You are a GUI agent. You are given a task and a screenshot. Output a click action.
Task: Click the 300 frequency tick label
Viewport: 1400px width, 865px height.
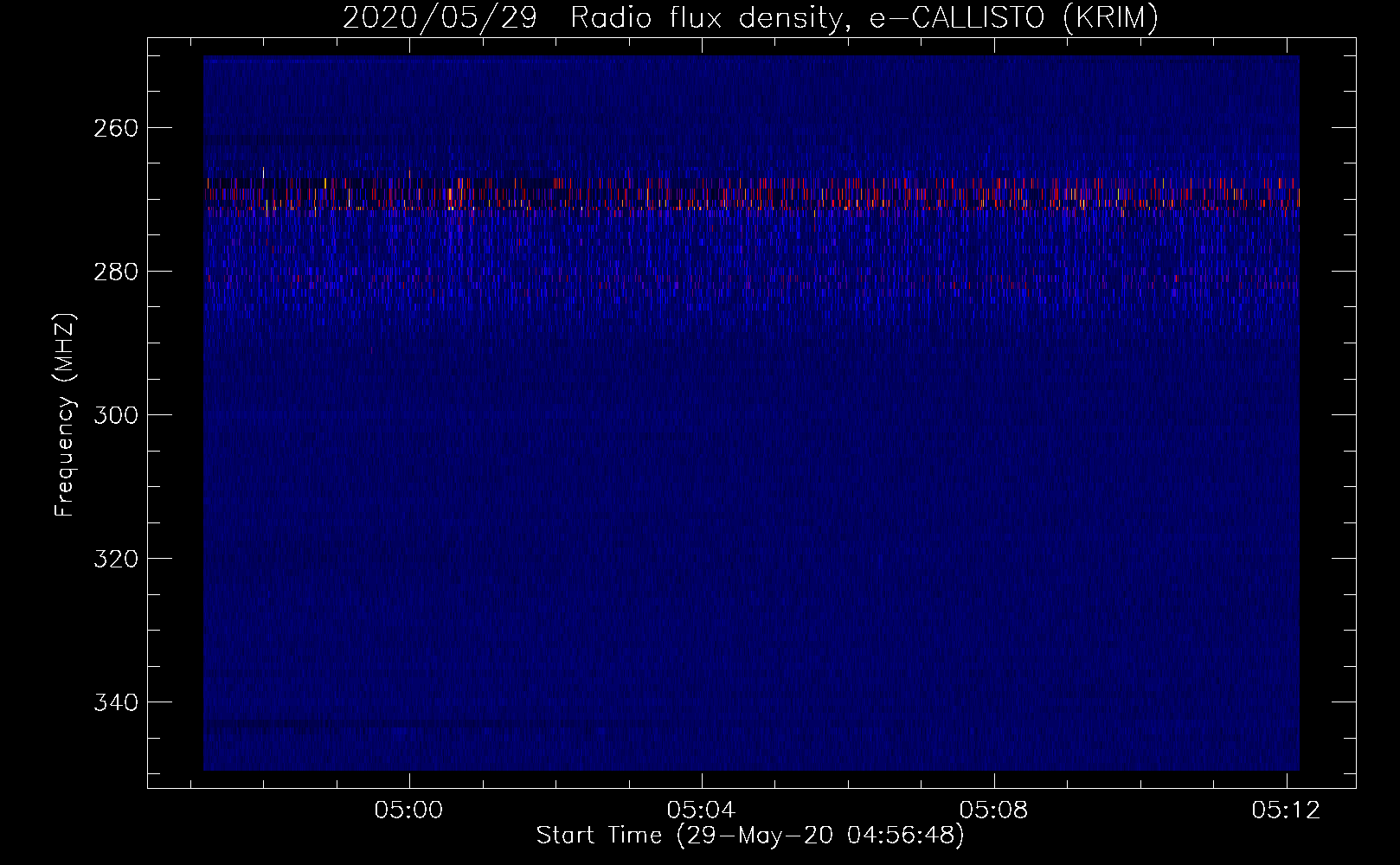pos(115,415)
